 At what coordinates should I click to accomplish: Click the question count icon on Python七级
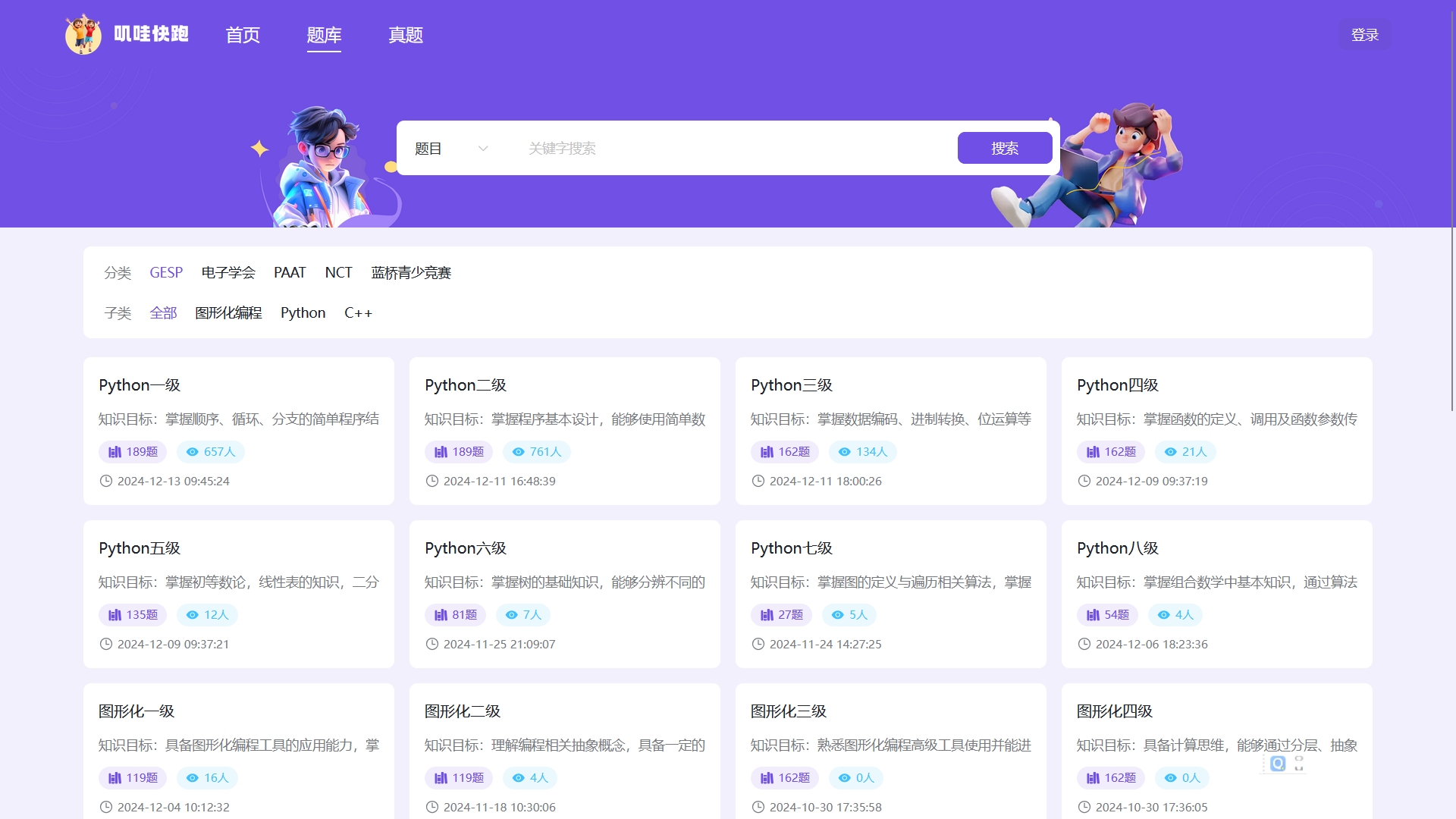click(x=767, y=615)
